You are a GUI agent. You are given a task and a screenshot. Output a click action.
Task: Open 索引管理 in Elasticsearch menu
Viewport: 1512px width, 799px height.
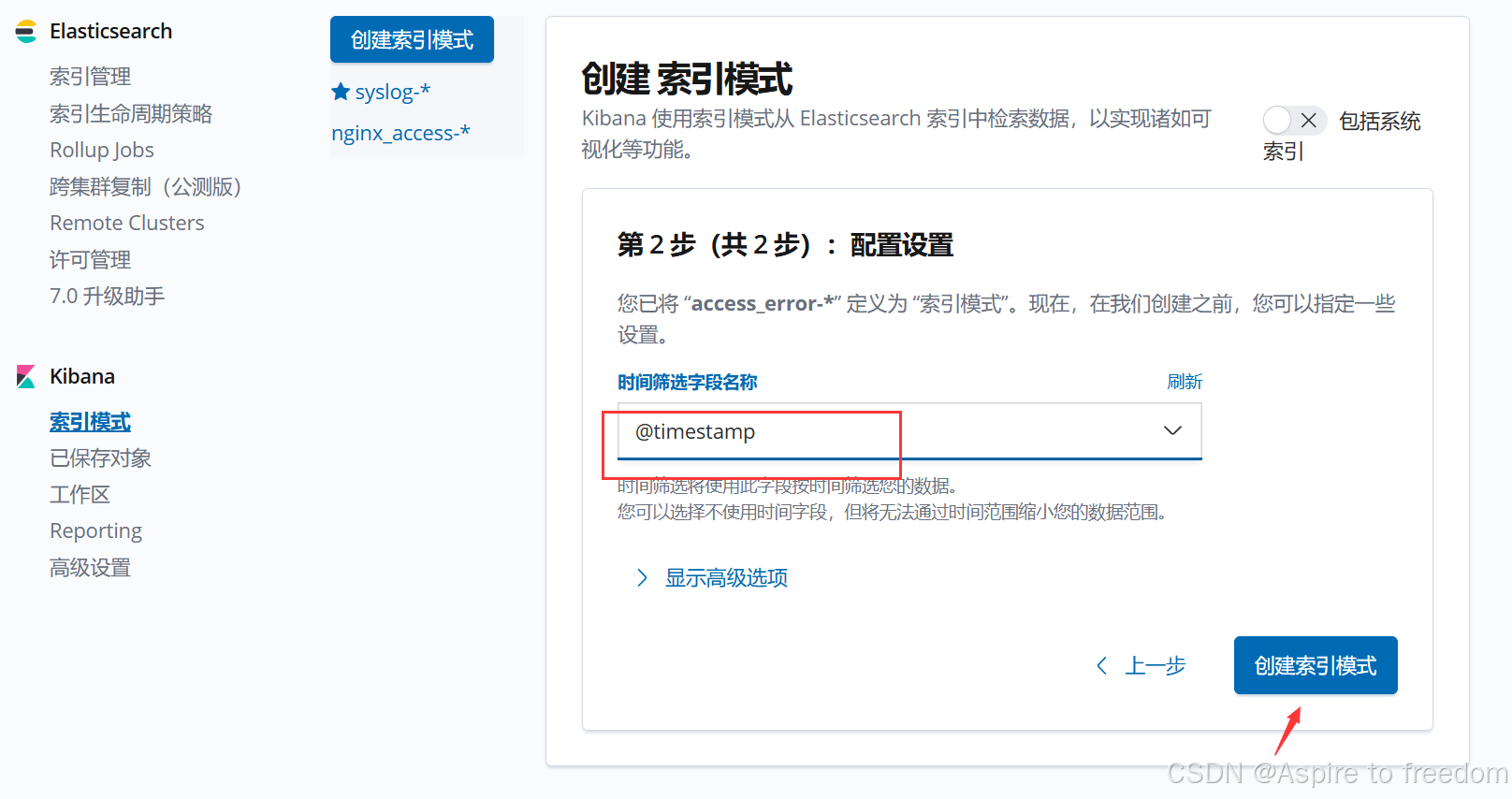(x=90, y=77)
